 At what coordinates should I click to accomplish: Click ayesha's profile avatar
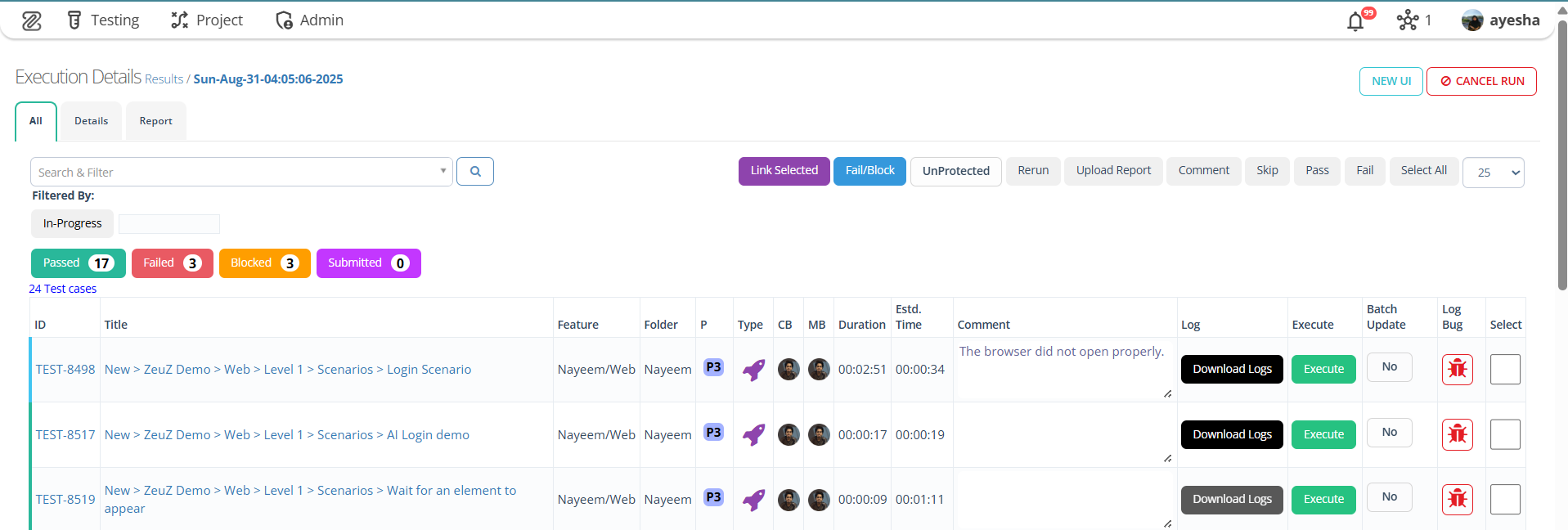pos(1472,20)
